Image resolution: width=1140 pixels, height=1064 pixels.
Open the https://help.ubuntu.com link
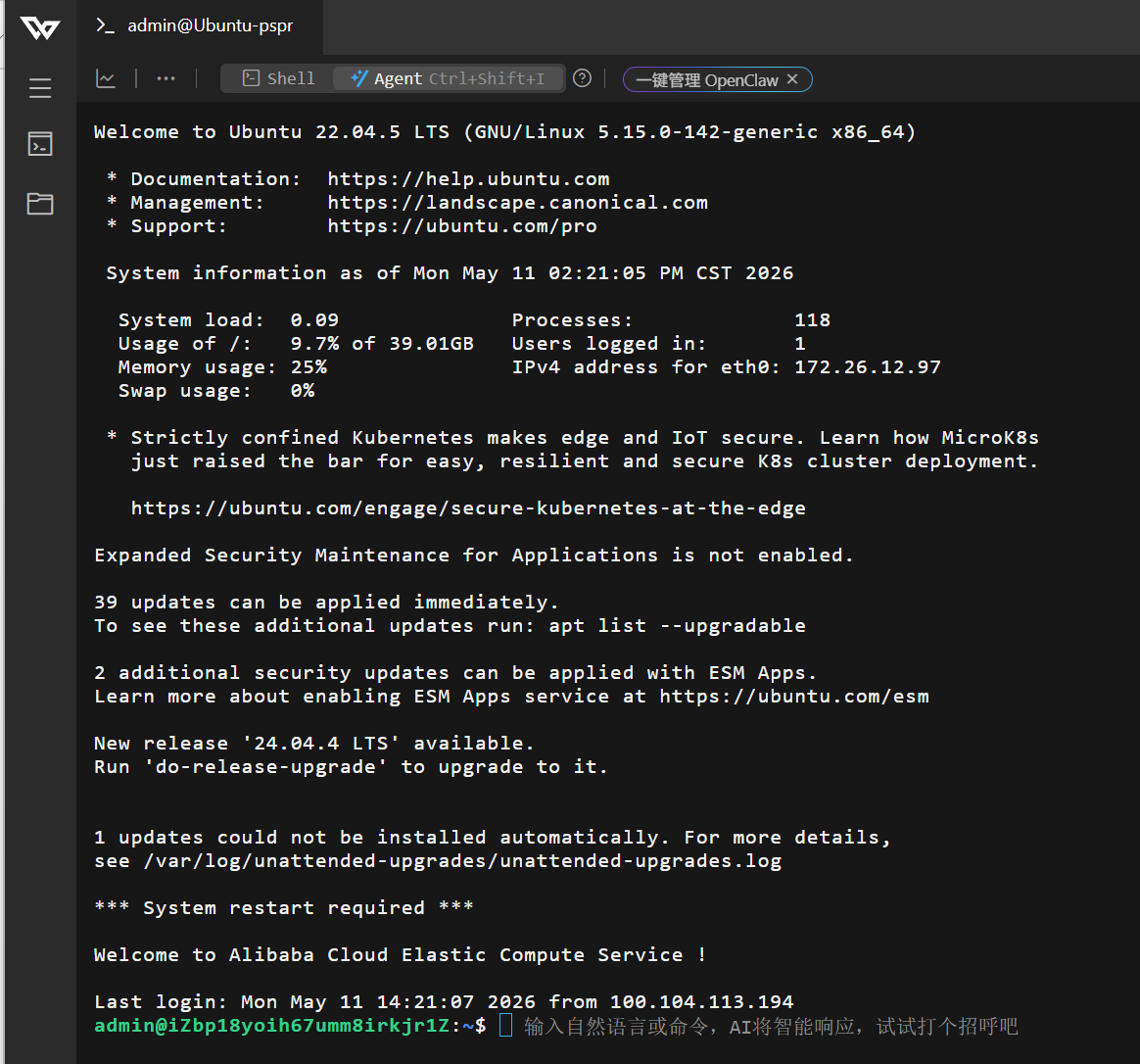[468, 179]
